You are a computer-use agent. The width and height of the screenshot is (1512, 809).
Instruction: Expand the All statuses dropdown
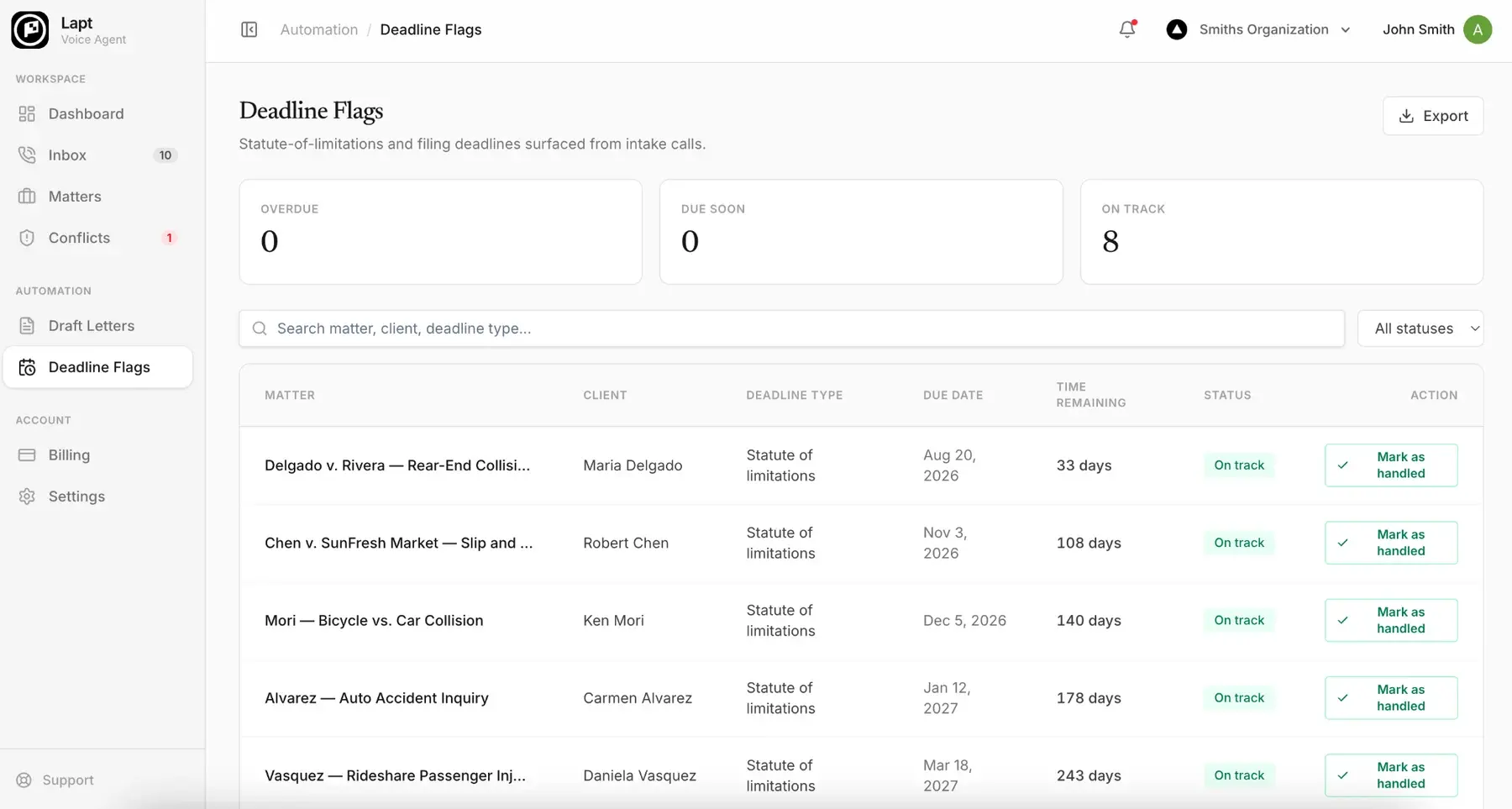pyautogui.click(x=1420, y=328)
